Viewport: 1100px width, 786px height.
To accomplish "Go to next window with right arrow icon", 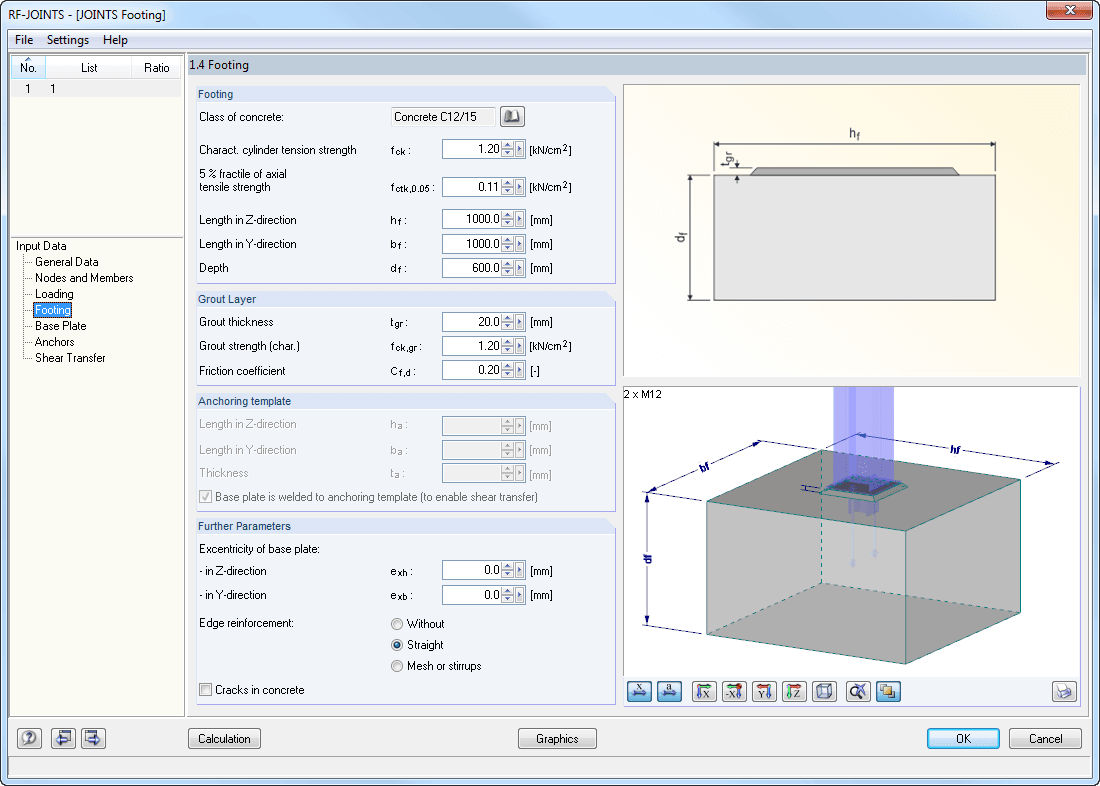I will [x=93, y=738].
